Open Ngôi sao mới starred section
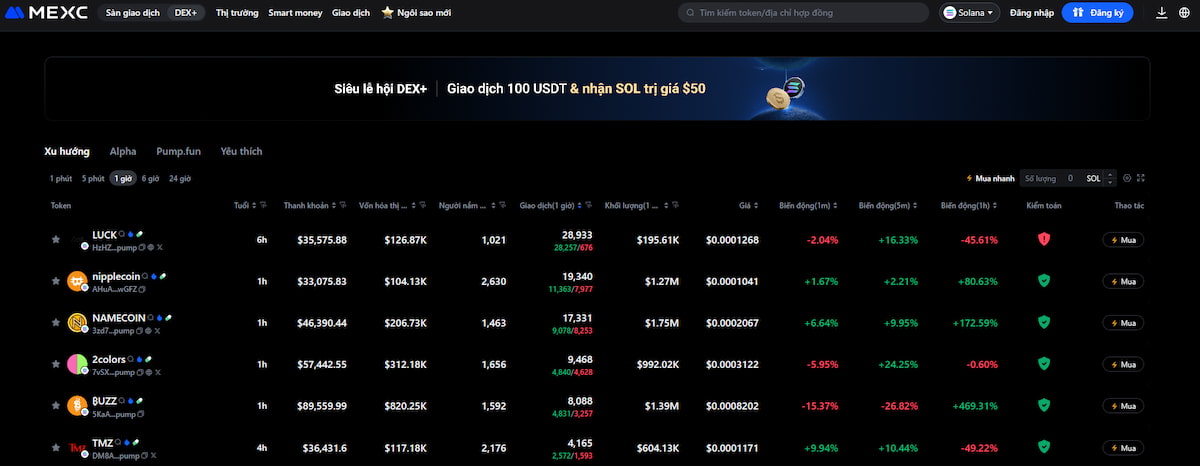1200x466 pixels. [x=416, y=13]
